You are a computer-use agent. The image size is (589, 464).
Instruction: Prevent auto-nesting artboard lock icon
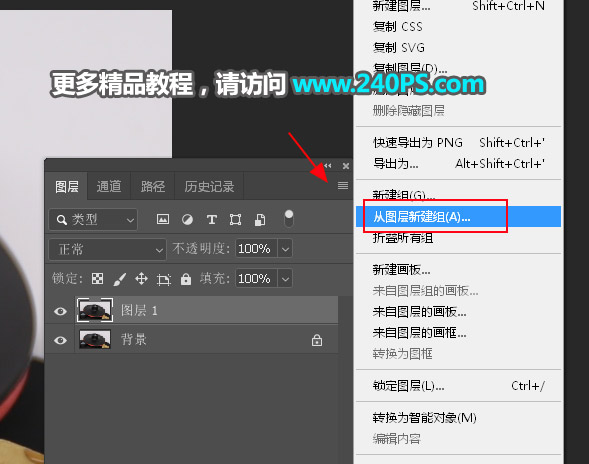coord(164,279)
